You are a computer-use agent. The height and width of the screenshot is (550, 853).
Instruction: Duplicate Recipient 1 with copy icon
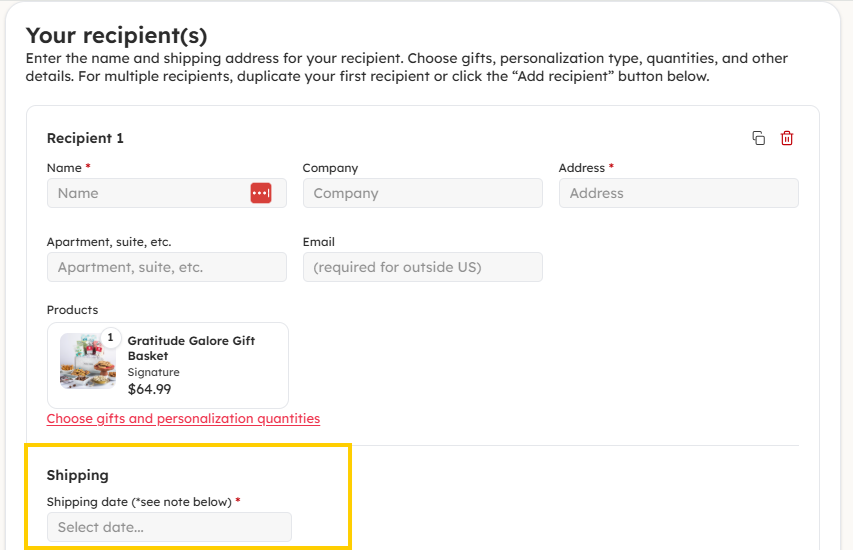point(758,138)
